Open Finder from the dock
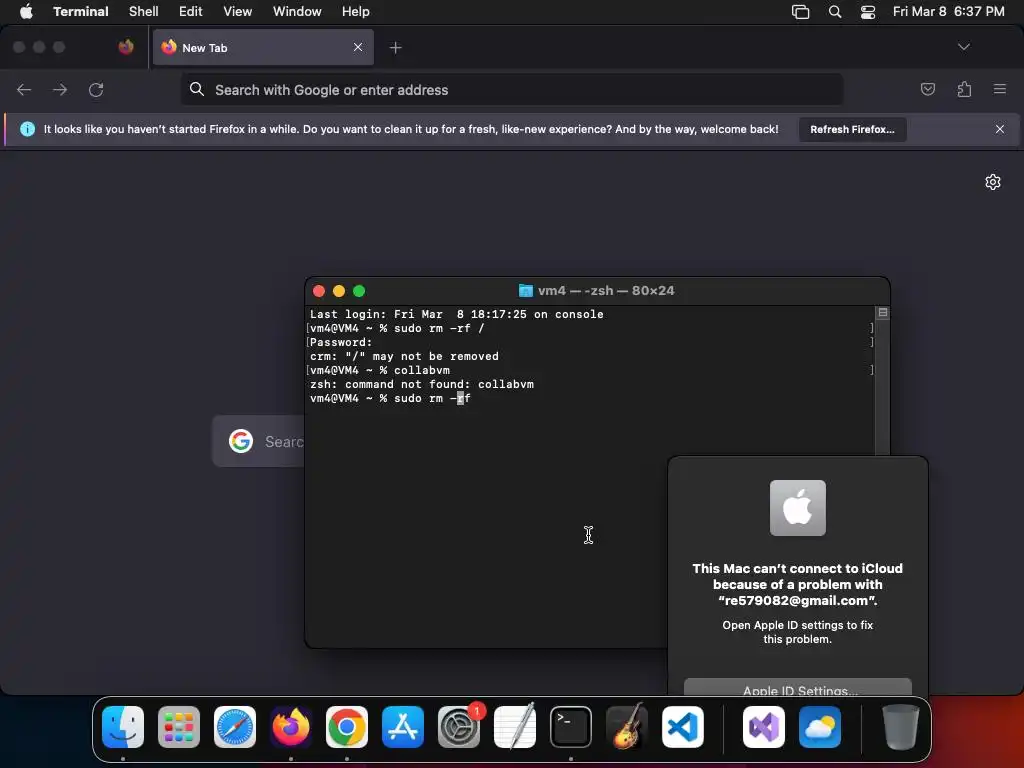The height and width of the screenshot is (768, 1024). coord(123,726)
